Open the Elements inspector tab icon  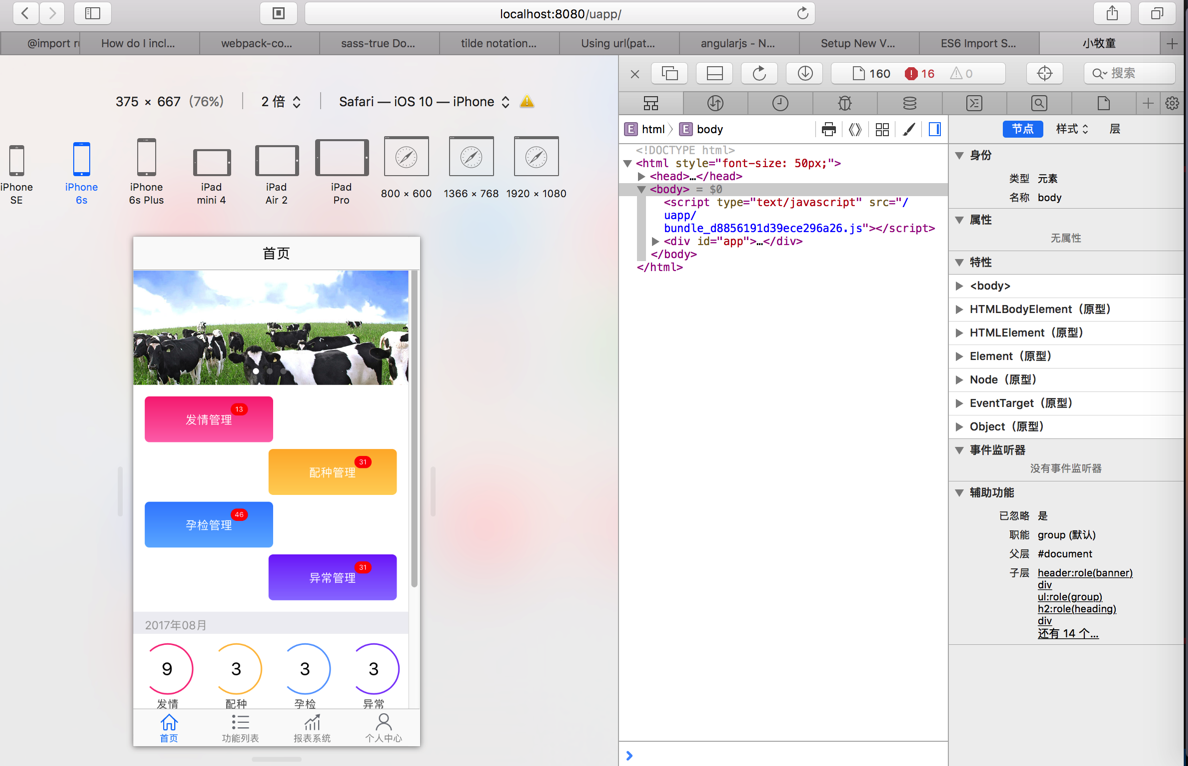[x=651, y=103]
